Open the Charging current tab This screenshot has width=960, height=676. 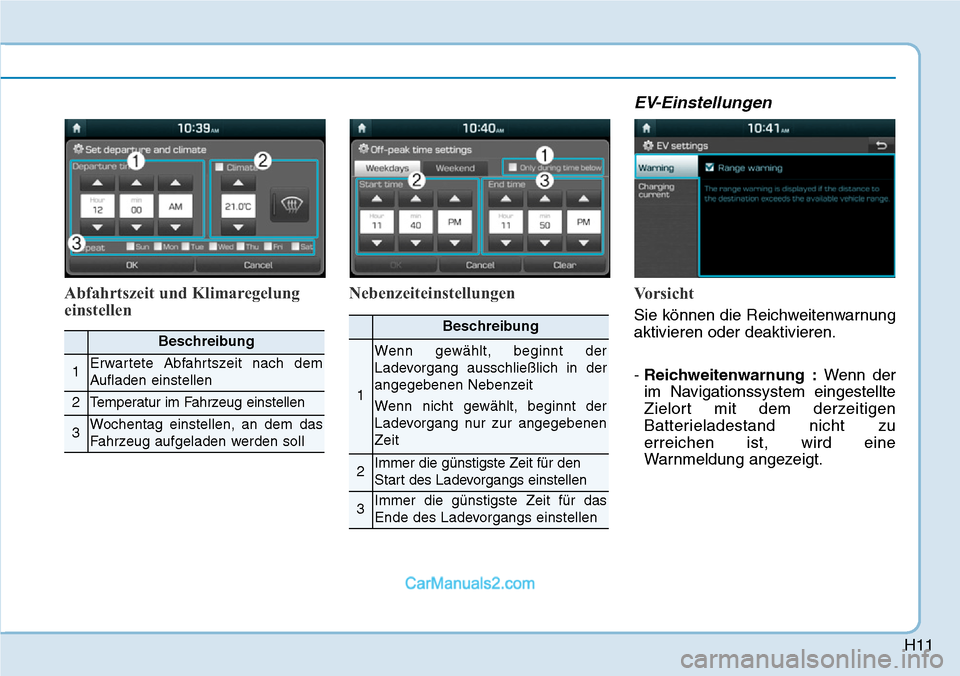(x=666, y=190)
